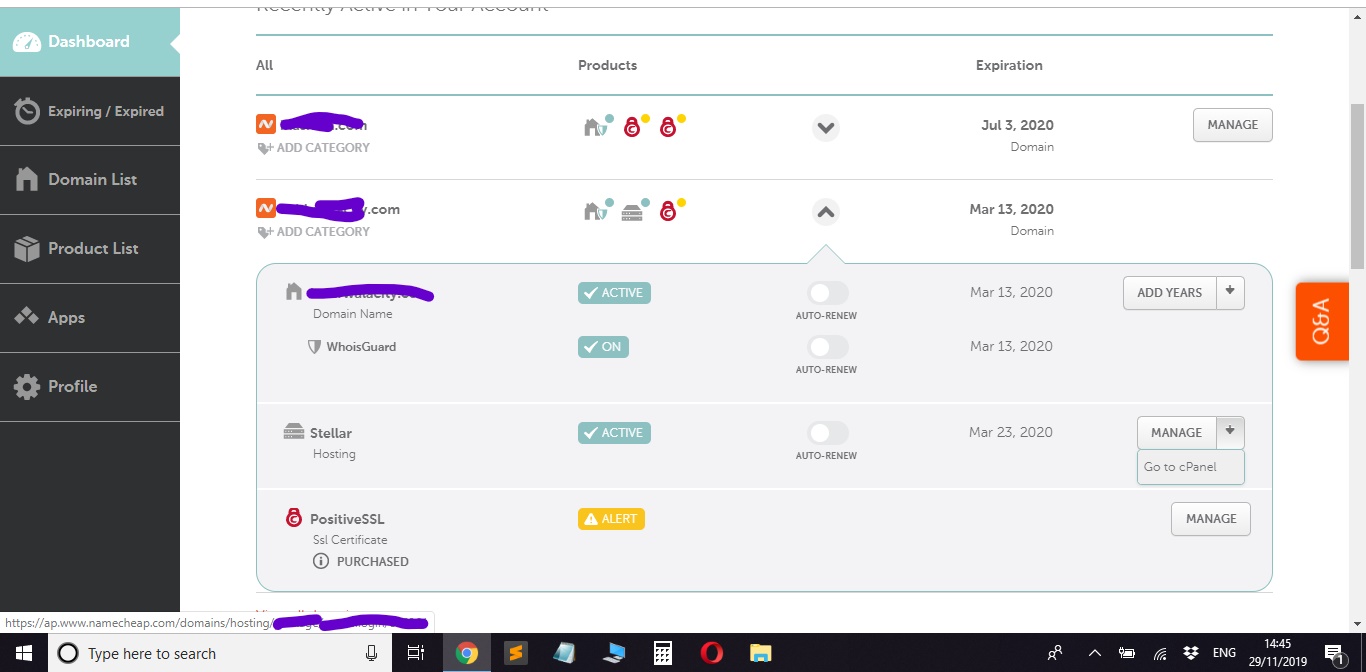Open Domain List in sidebar

[90, 180]
